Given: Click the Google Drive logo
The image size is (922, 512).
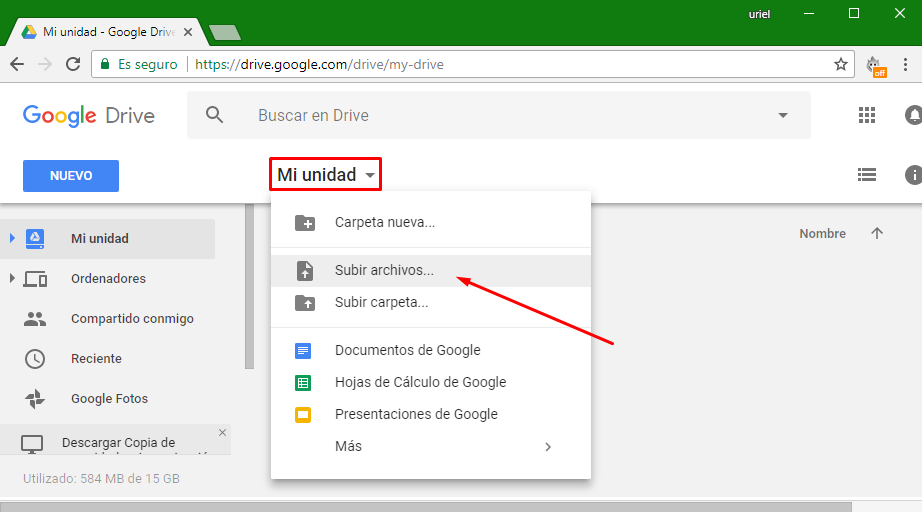Looking at the screenshot, I should (x=89, y=115).
